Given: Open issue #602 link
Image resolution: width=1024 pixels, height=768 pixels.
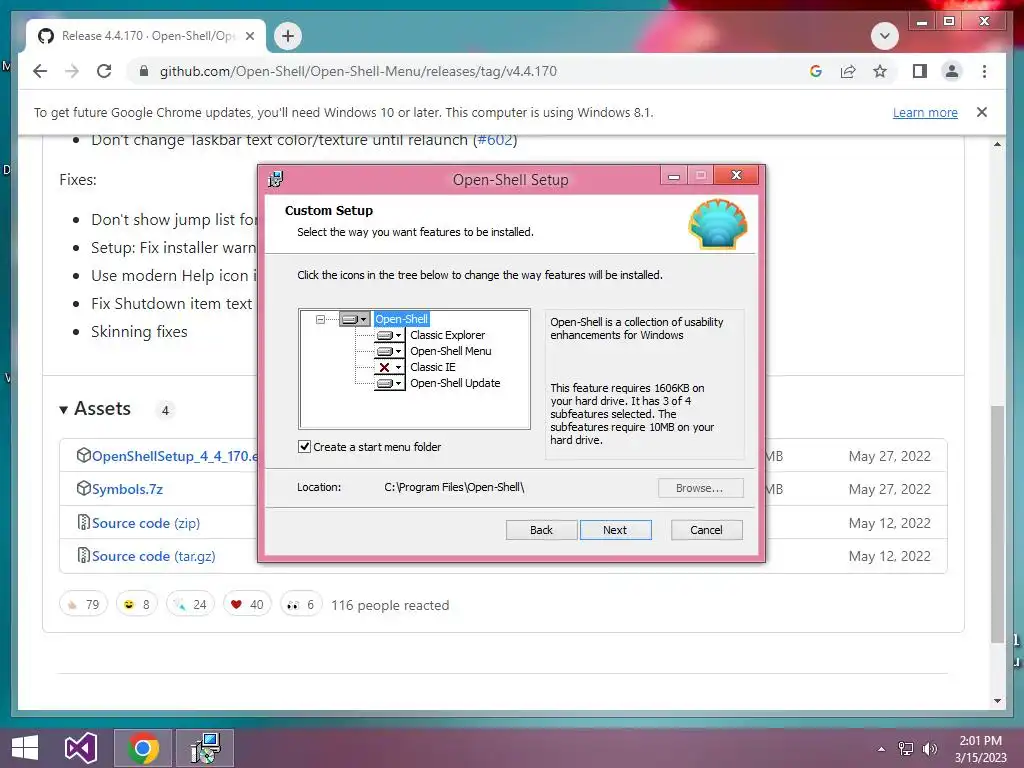Looking at the screenshot, I should point(495,140).
